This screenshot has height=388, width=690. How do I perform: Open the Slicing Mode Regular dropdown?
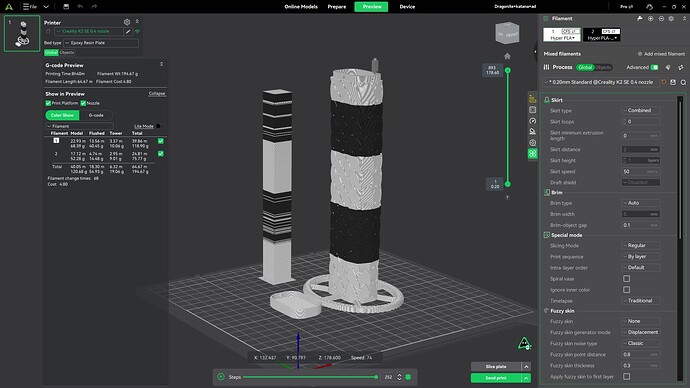click(x=640, y=245)
